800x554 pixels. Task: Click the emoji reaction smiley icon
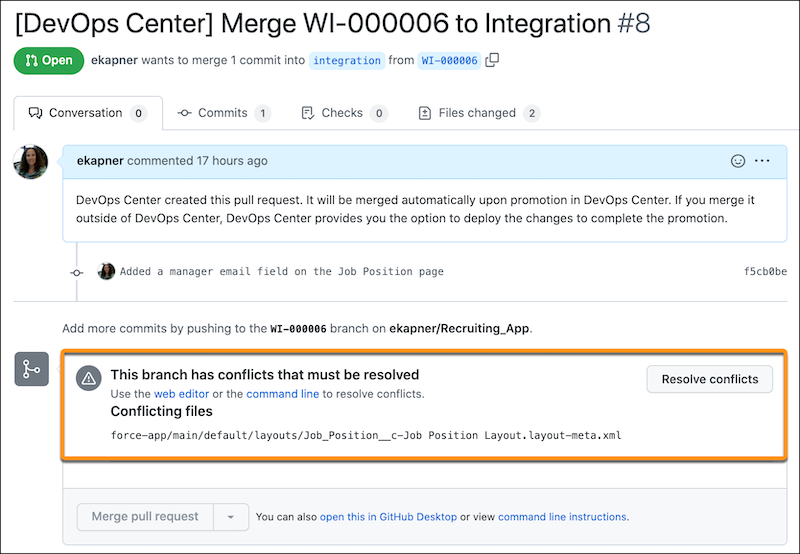(738, 161)
